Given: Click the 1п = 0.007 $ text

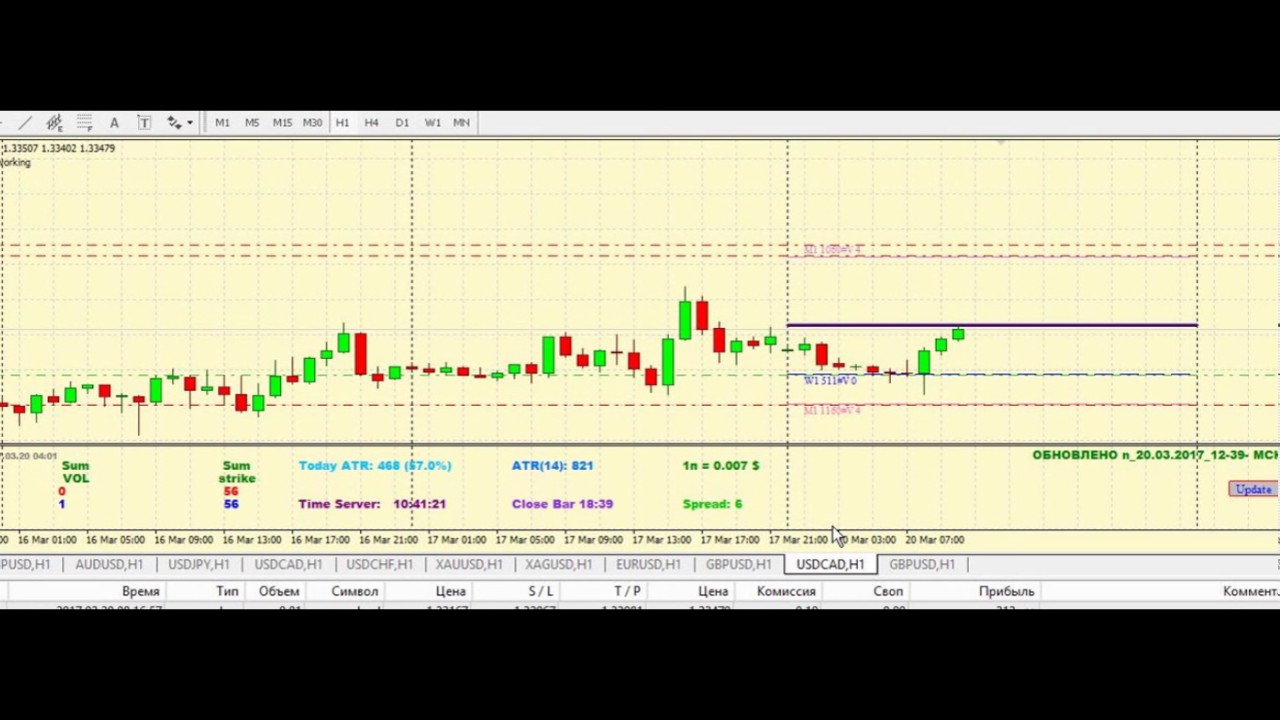Looking at the screenshot, I should [x=721, y=465].
